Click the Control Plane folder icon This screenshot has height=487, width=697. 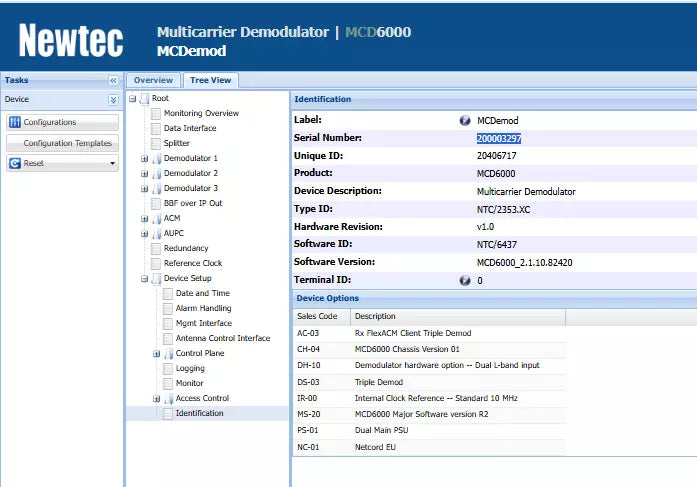[x=168, y=354]
